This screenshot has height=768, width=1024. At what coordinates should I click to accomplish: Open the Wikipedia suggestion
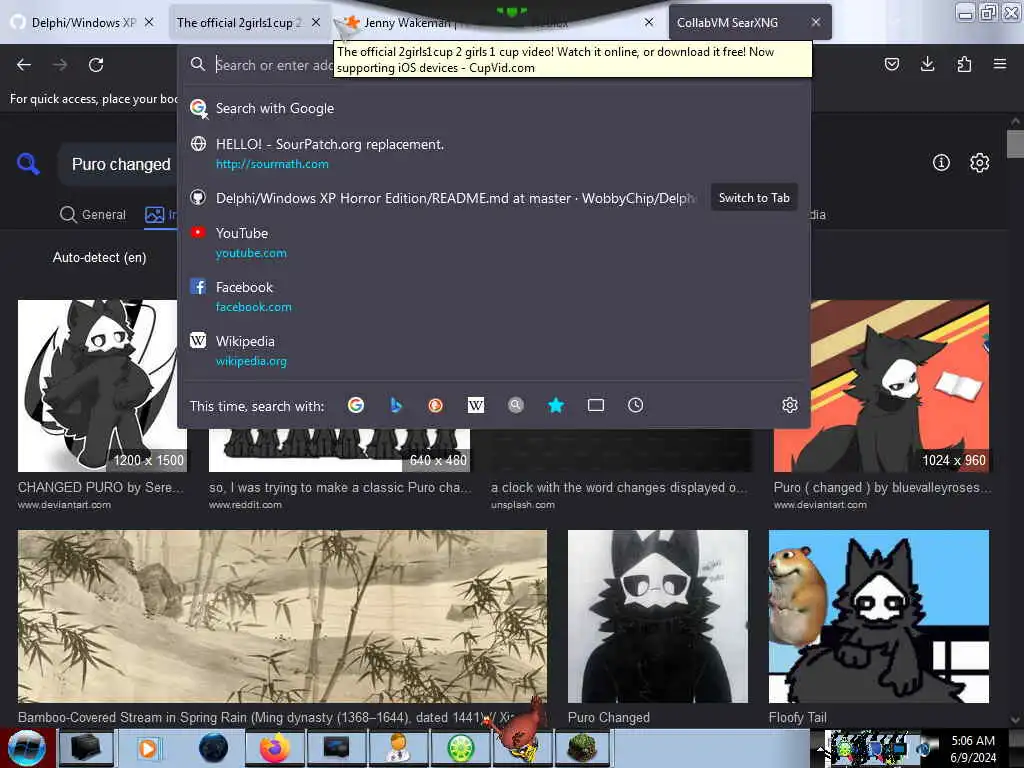[x=494, y=351]
